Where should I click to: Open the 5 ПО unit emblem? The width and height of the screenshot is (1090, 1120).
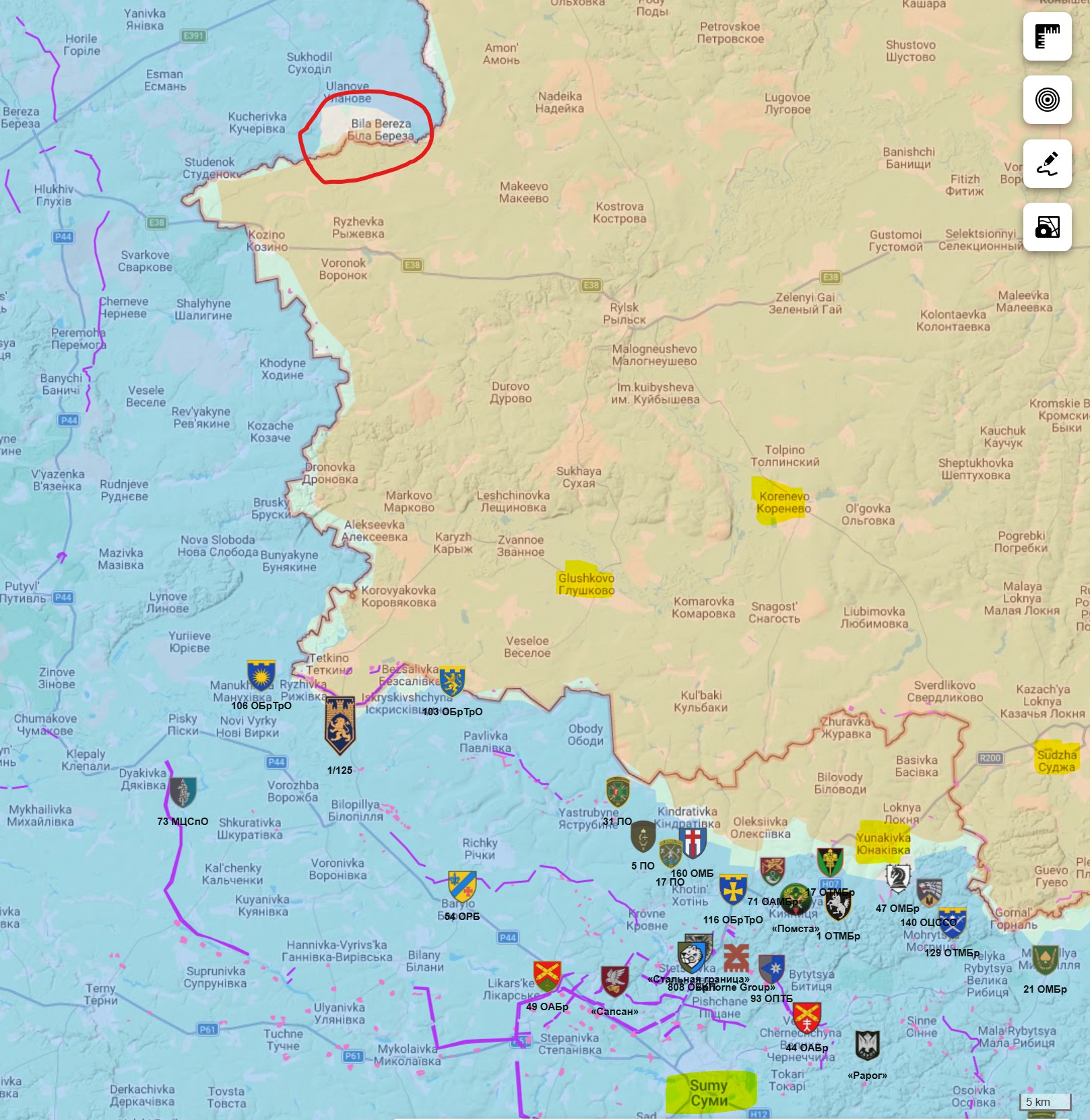click(x=643, y=837)
